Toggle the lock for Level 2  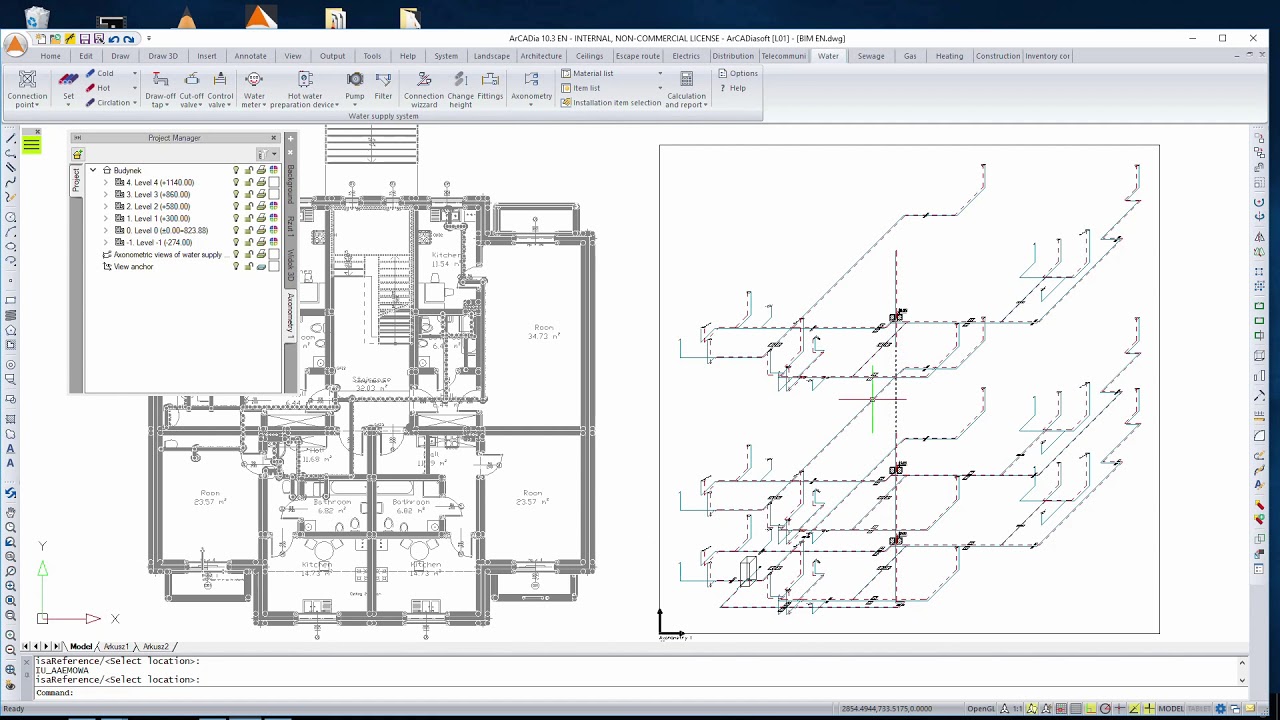[249, 207]
